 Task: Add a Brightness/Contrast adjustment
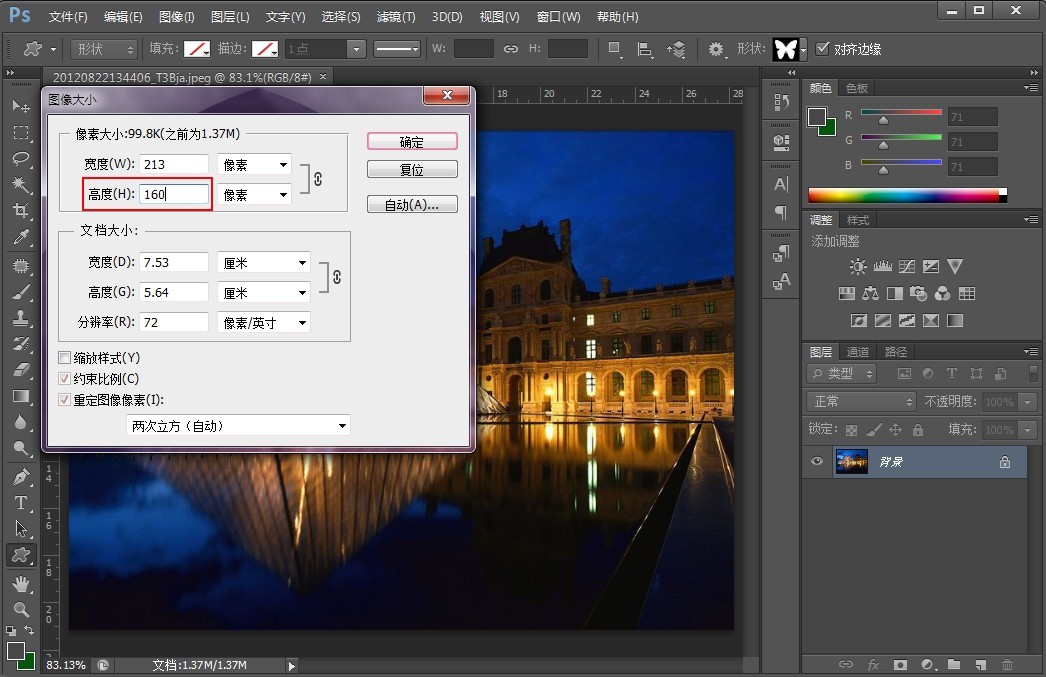pos(858,267)
